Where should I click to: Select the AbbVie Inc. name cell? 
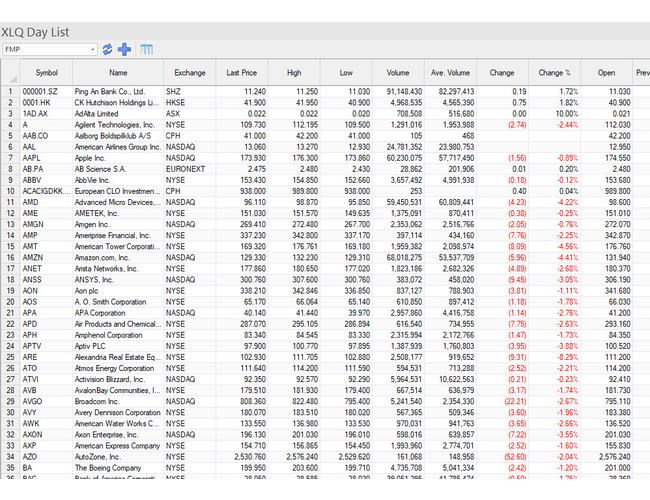pos(118,180)
